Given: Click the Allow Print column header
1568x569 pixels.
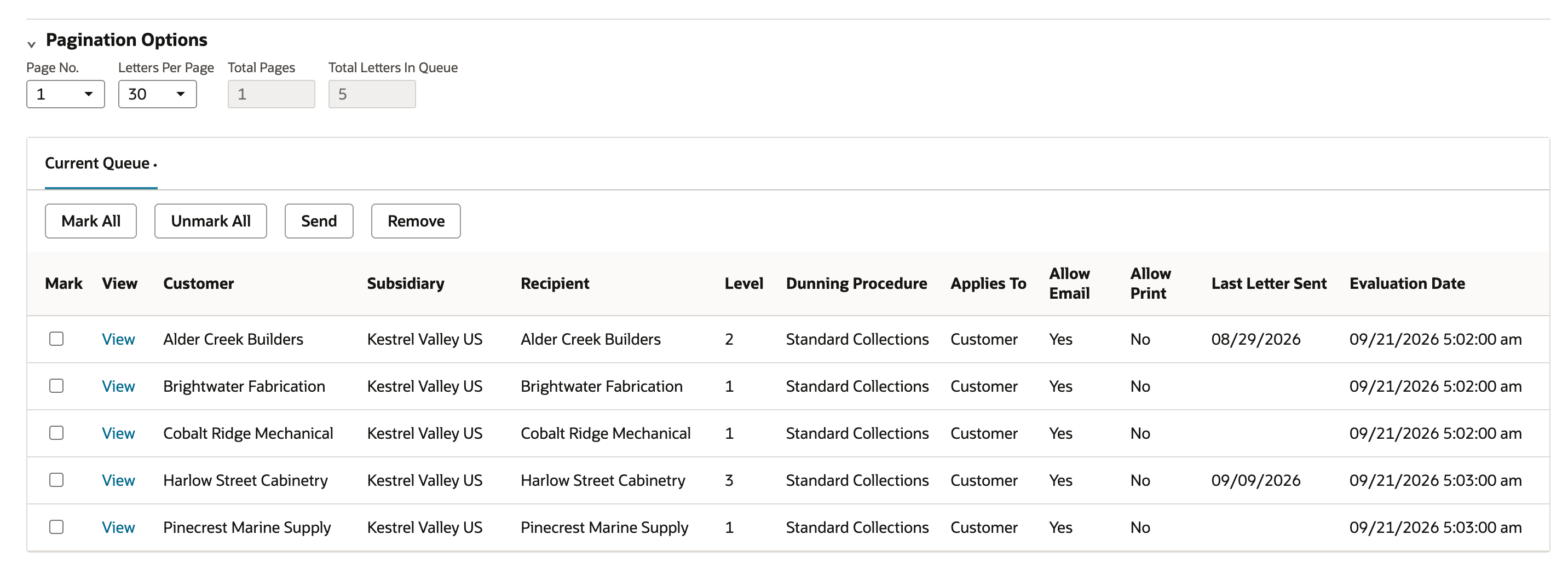Looking at the screenshot, I should coord(1150,283).
